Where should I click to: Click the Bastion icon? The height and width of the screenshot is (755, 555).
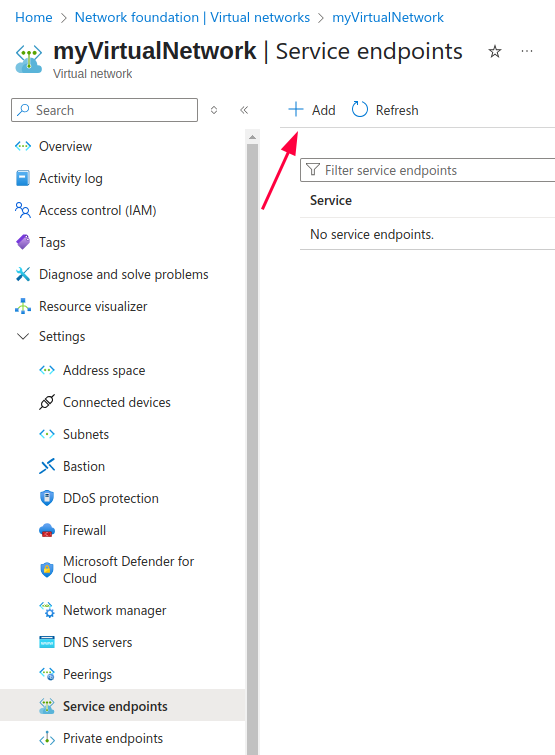[47, 466]
